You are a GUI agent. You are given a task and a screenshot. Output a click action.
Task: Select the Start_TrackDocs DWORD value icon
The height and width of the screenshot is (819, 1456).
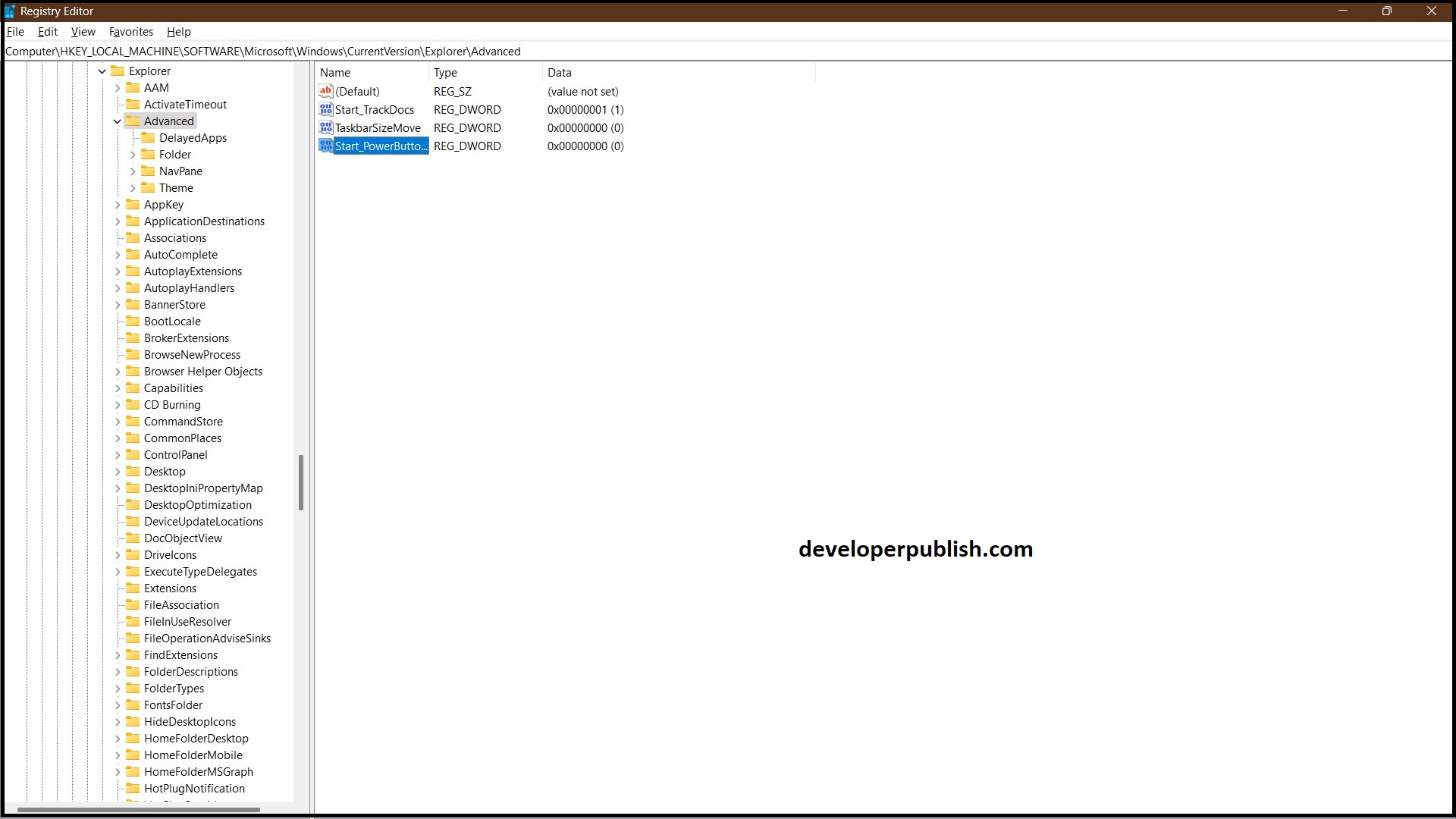[x=326, y=109]
